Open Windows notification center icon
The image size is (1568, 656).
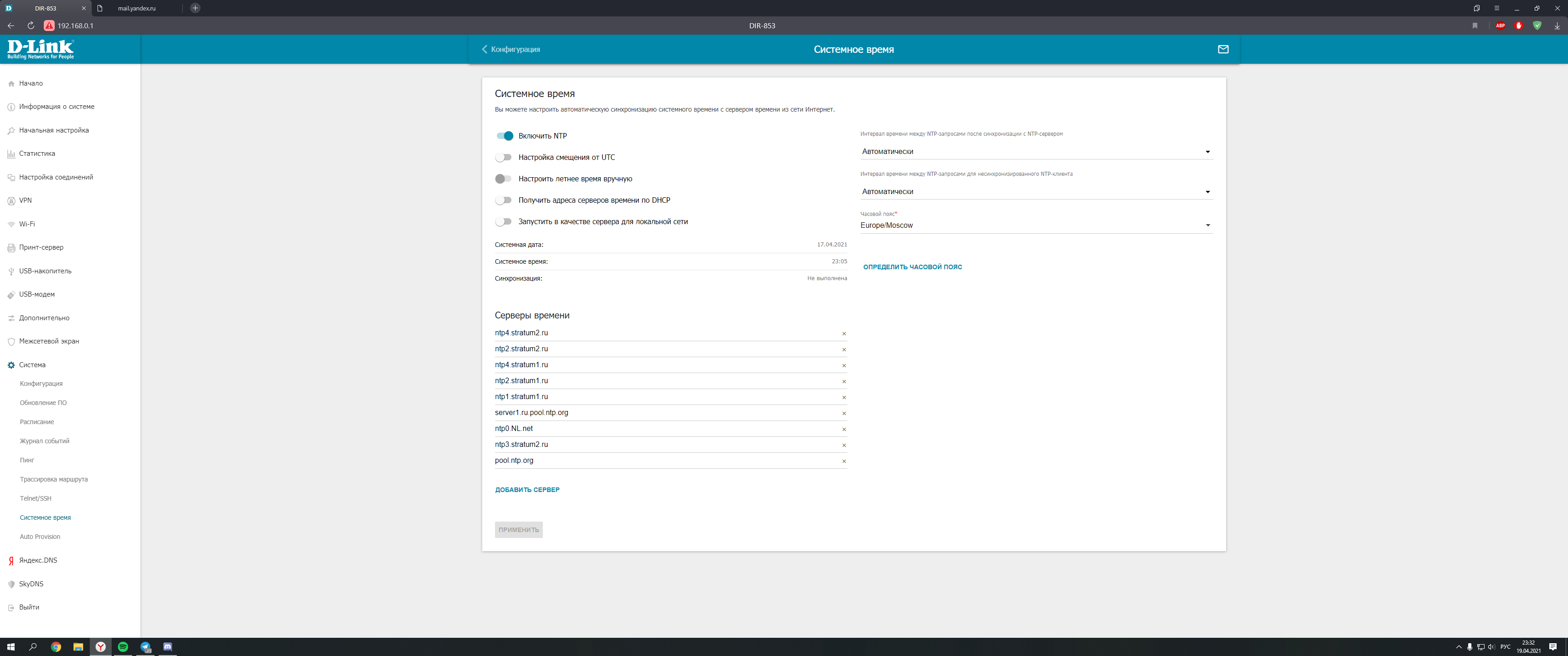tap(1553, 647)
